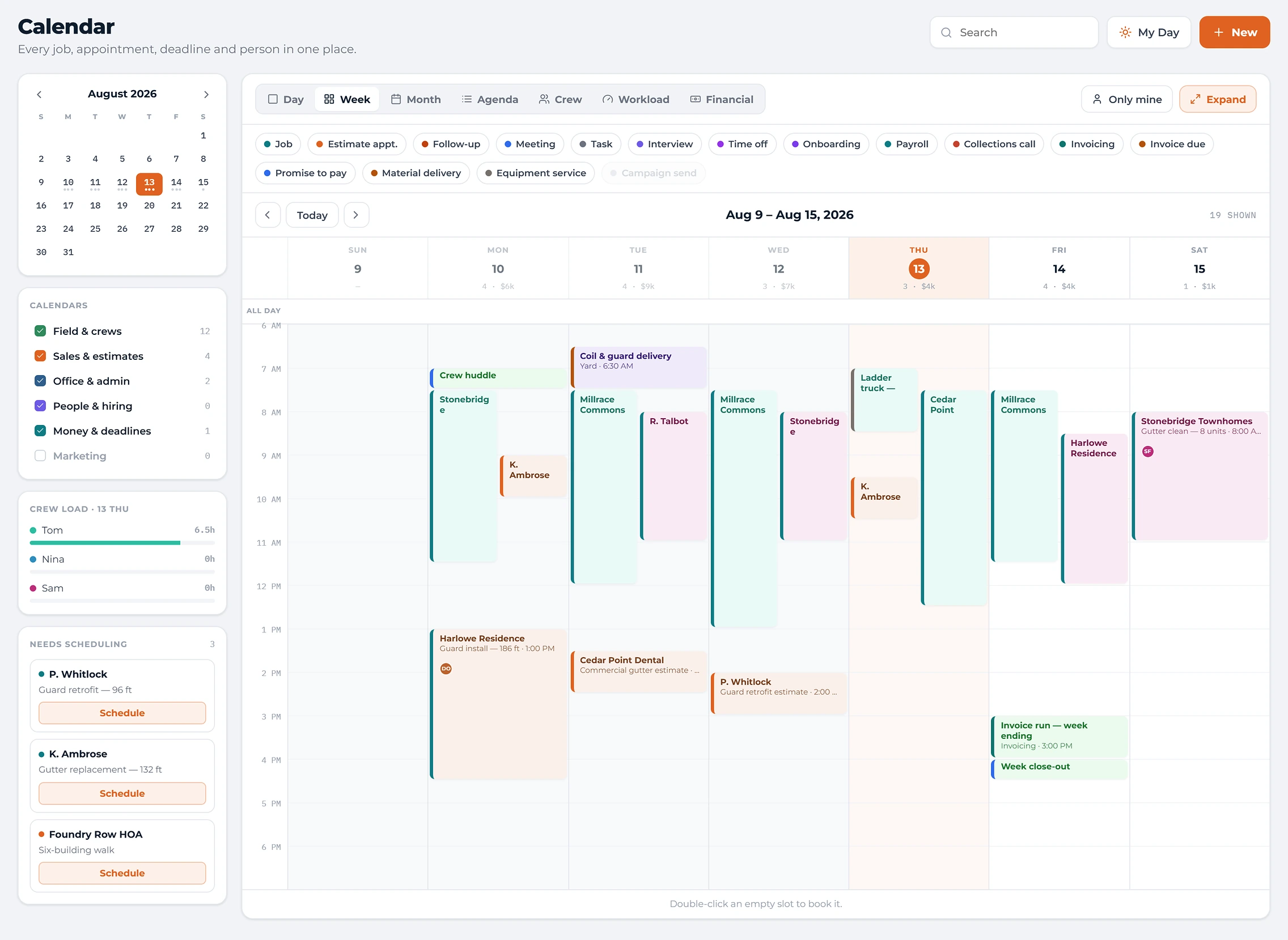Open the Workload view

[x=635, y=100]
